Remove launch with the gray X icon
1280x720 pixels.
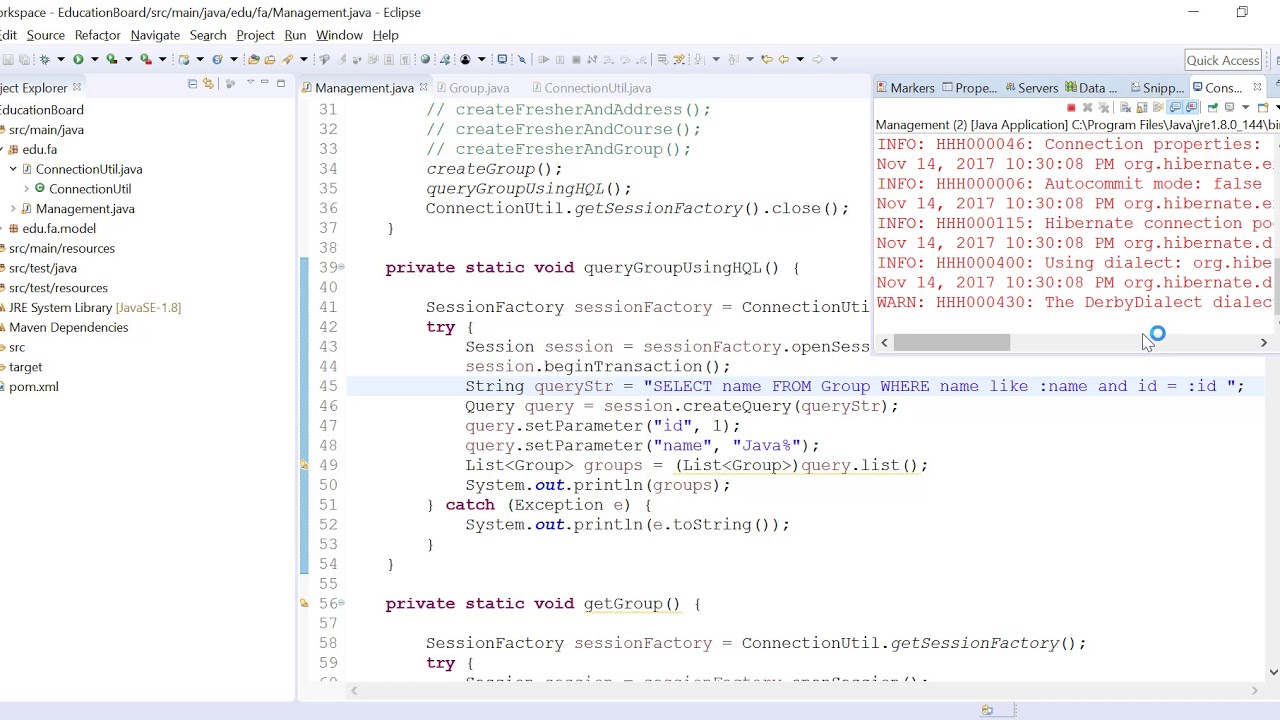(1087, 107)
